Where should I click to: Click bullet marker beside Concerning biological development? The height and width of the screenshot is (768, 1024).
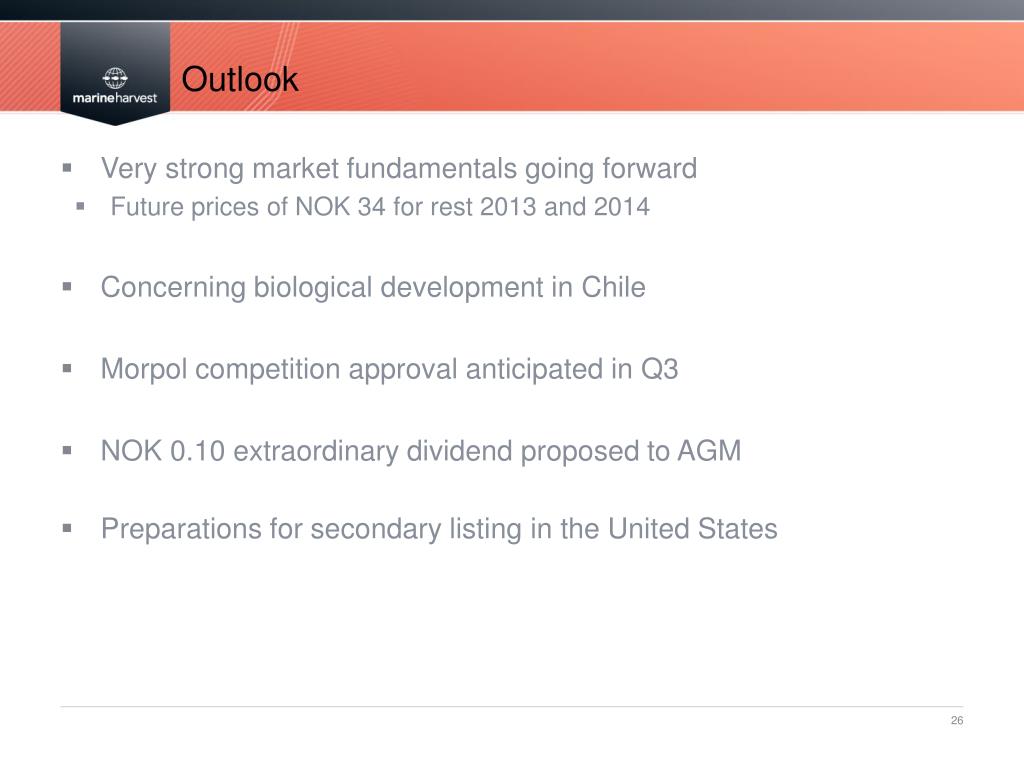pyautogui.click(x=67, y=286)
